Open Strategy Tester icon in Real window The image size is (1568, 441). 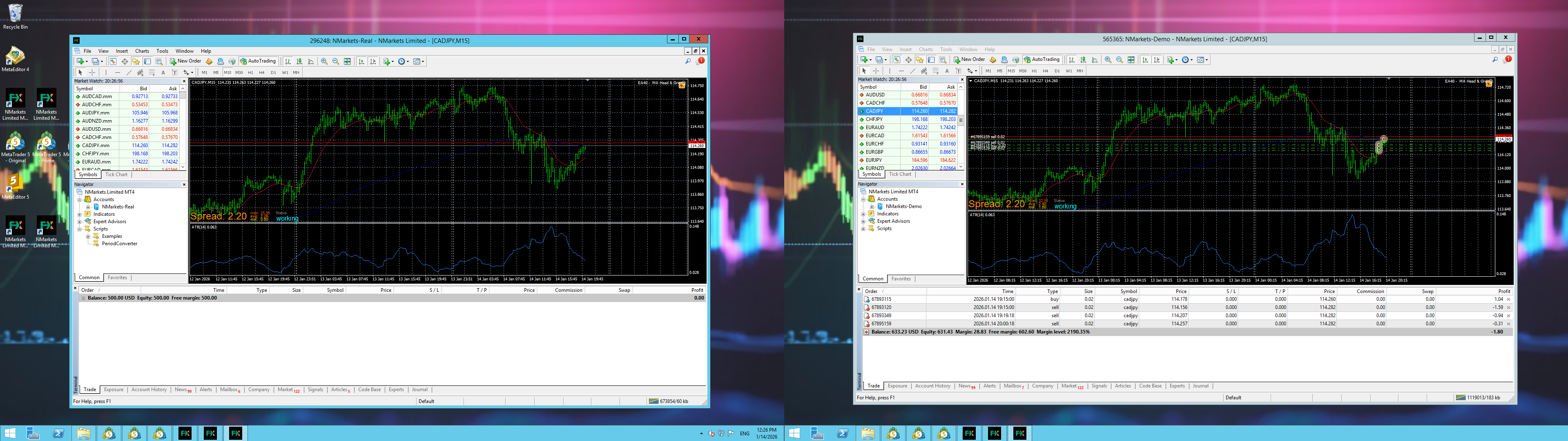pos(159,62)
